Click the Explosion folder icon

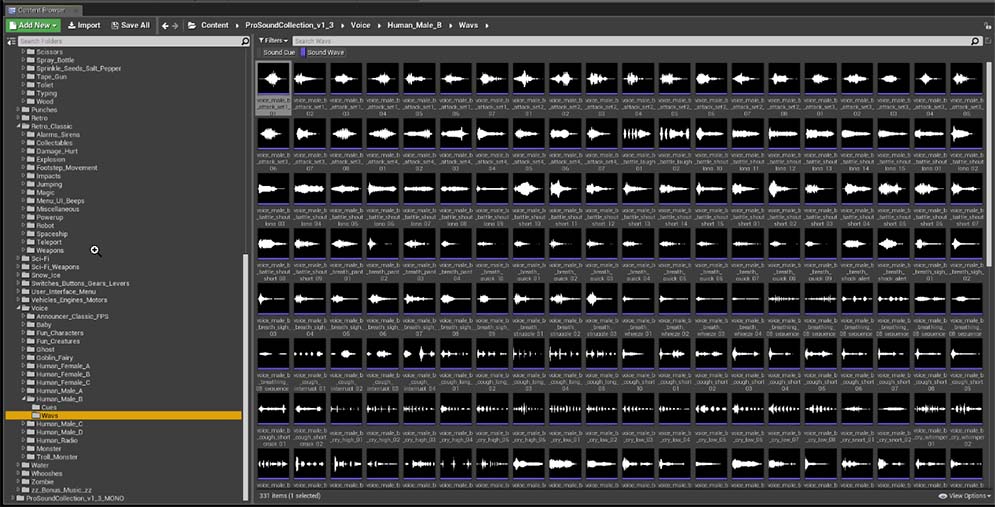30,159
